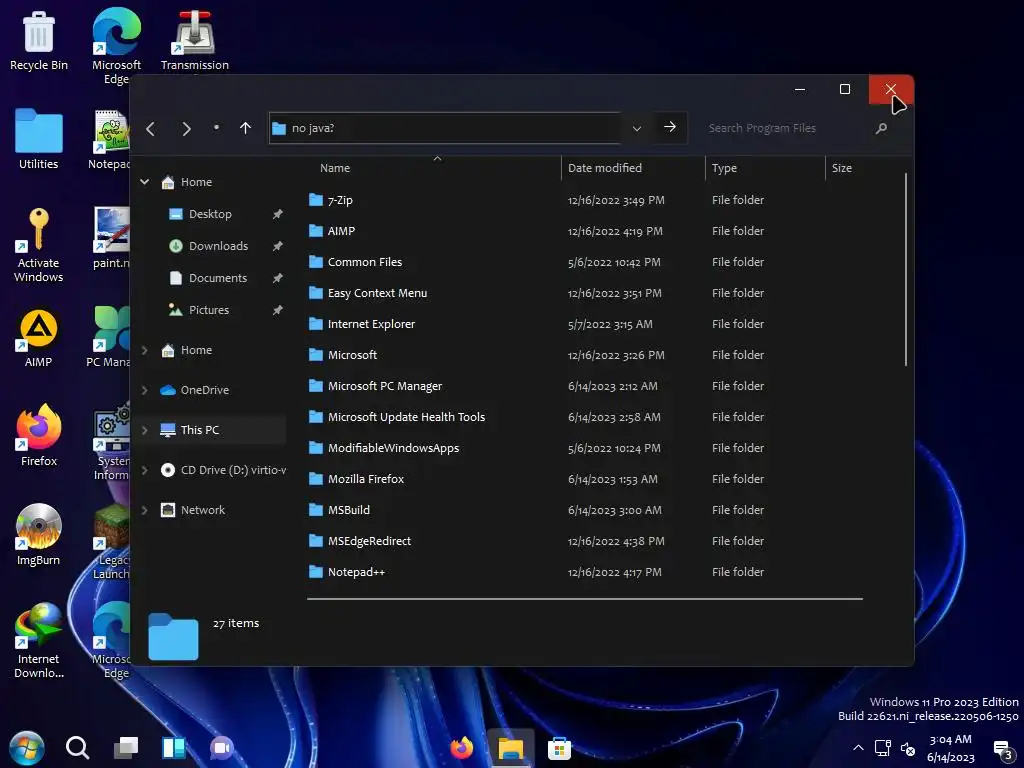Open the Chat icon on taskbar

pos(222,748)
